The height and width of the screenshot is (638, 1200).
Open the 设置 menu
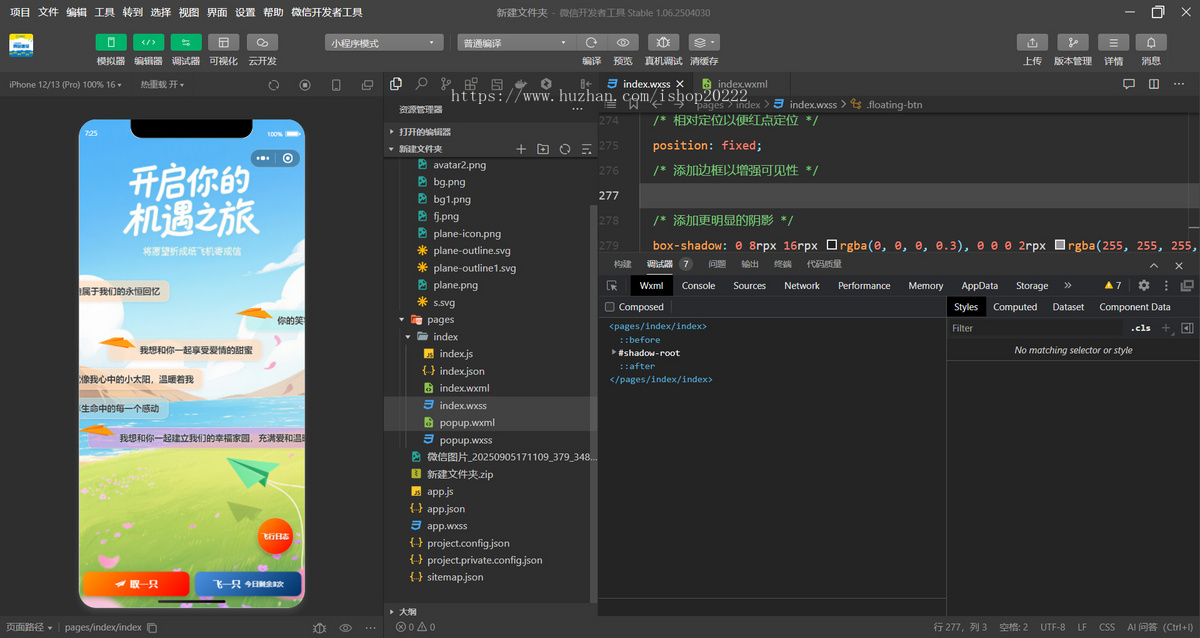point(245,12)
